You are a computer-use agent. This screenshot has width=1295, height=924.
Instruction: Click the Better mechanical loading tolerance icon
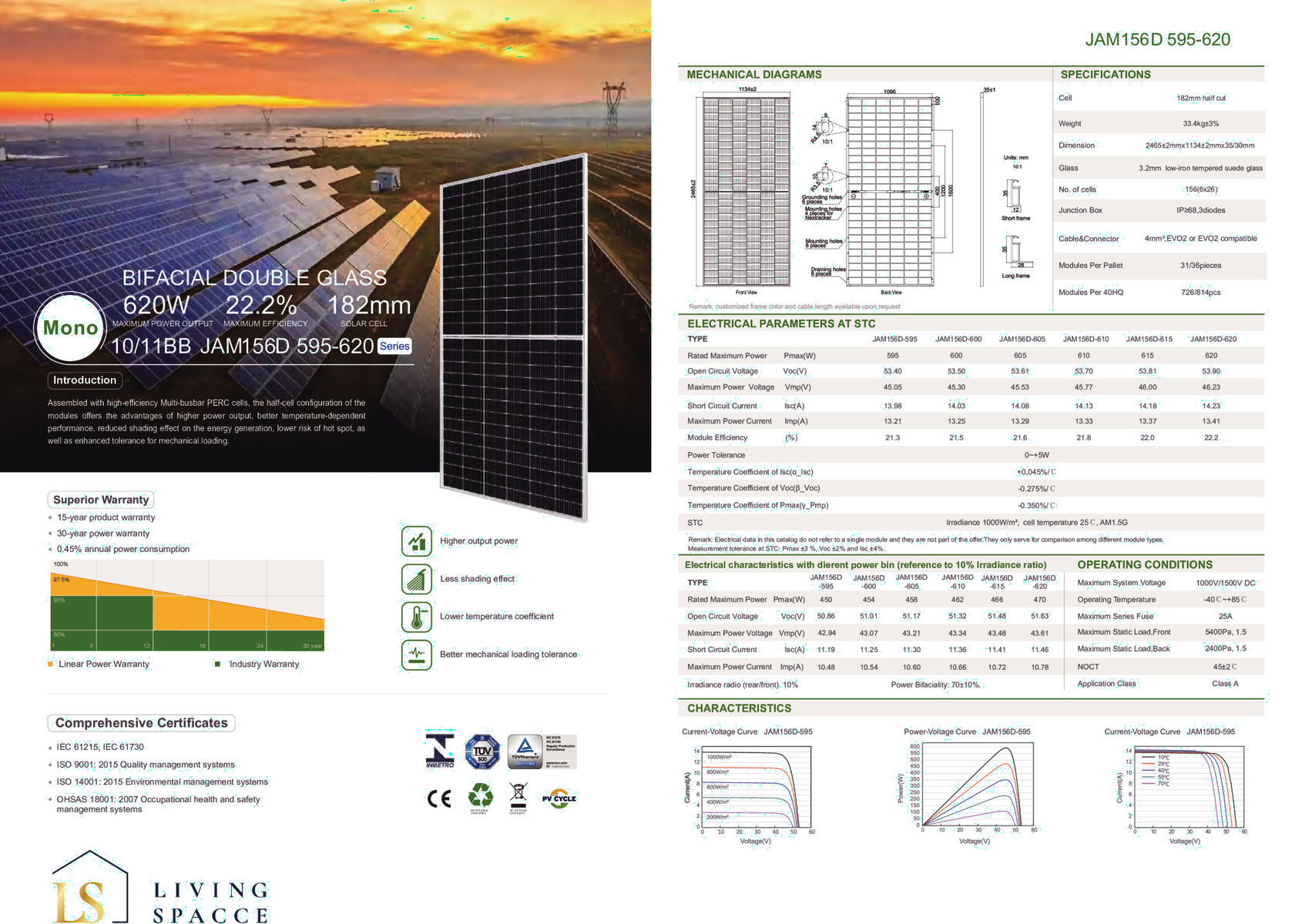click(x=416, y=654)
